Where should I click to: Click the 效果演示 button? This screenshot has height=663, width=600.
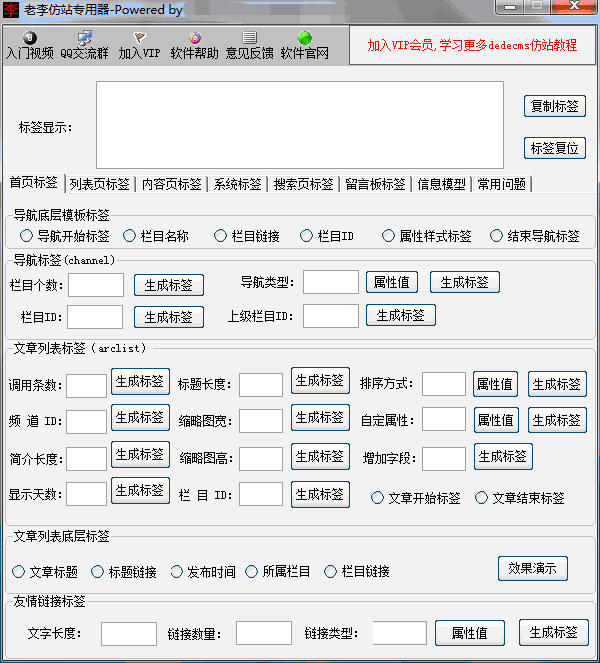pos(532,569)
